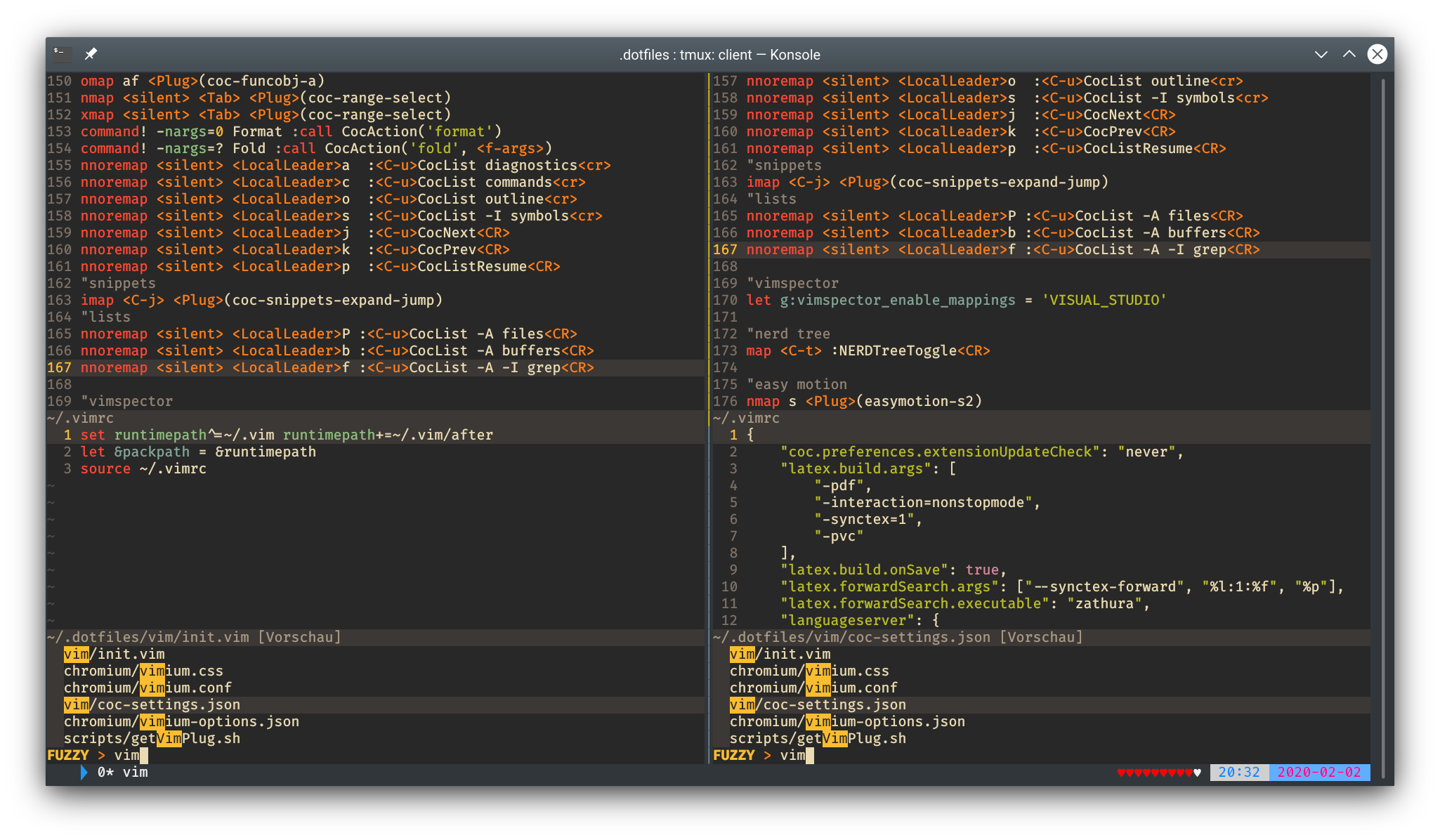Click the clock segment showing 20:32
The height and width of the screenshot is (840, 1440).
point(1240,772)
